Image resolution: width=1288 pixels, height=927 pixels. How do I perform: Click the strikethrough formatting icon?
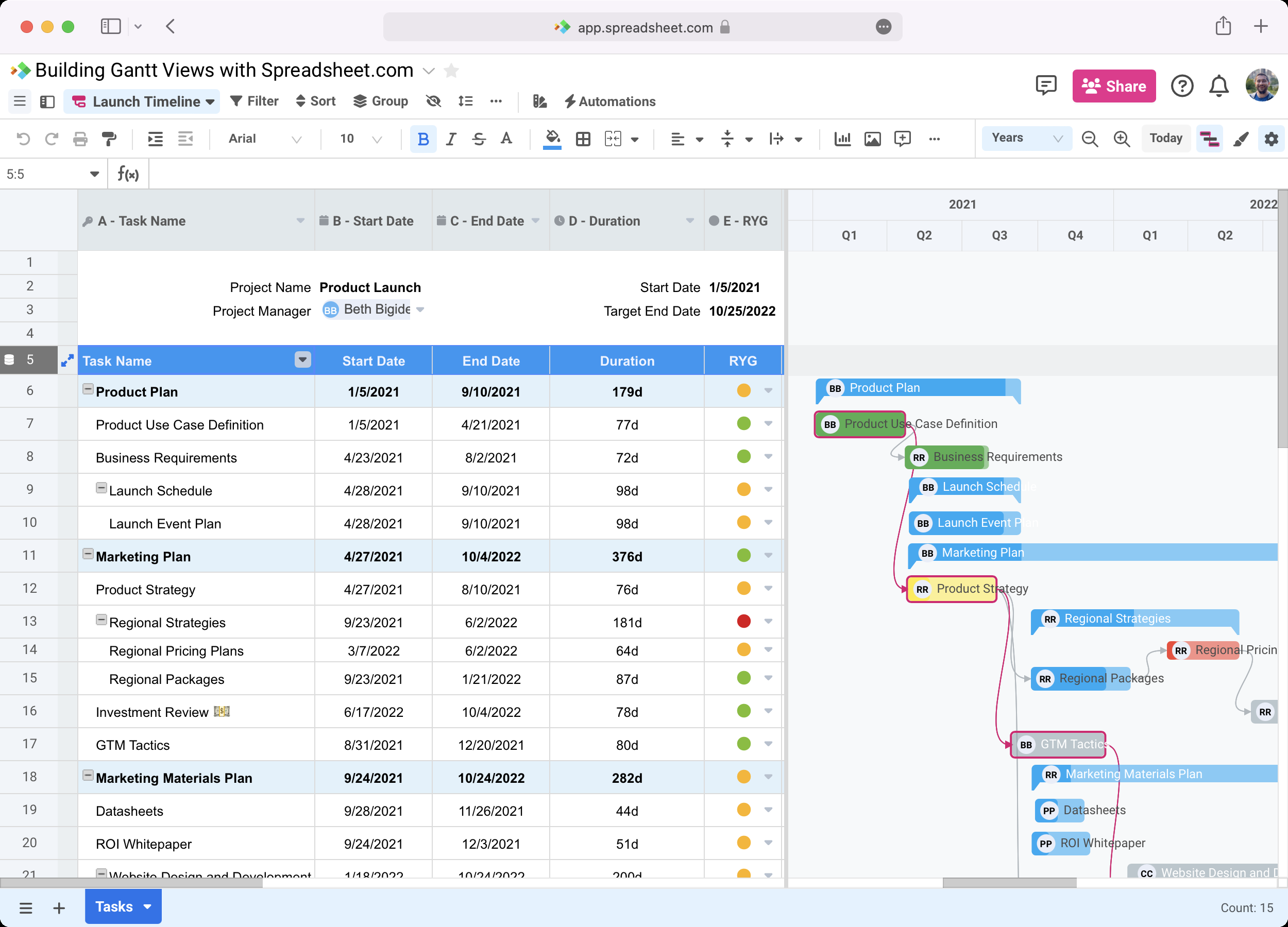point(480,137)
